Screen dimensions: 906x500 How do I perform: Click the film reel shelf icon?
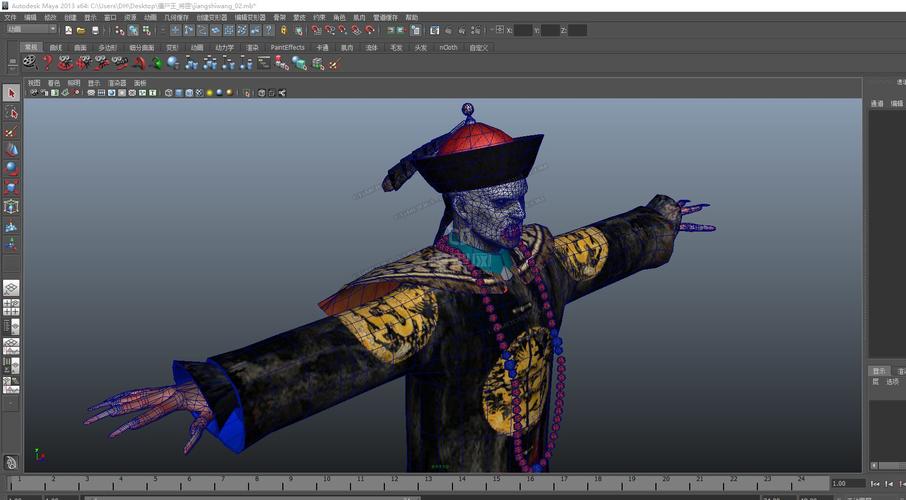click(29, 62)
